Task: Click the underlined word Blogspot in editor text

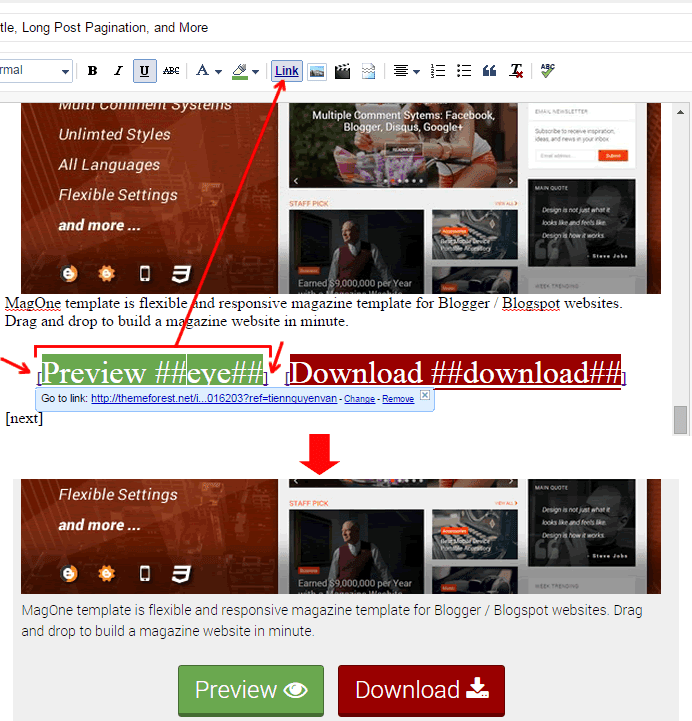Action: (531, 303)
